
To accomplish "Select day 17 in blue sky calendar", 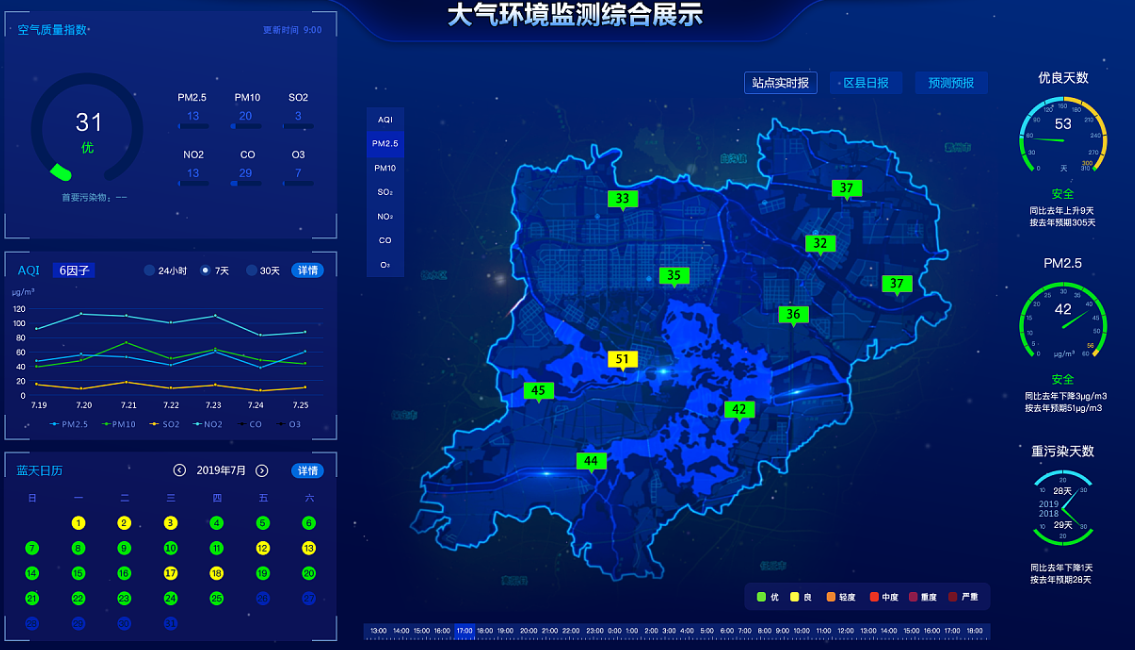I will (171, 574).
